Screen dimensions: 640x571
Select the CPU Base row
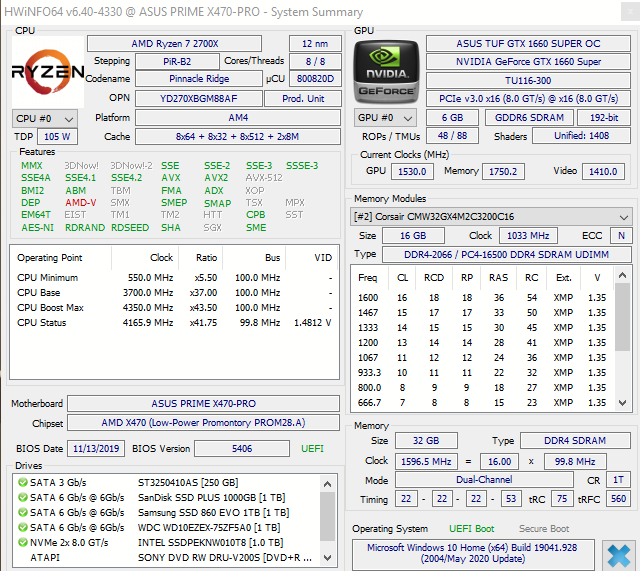[174, 293]
